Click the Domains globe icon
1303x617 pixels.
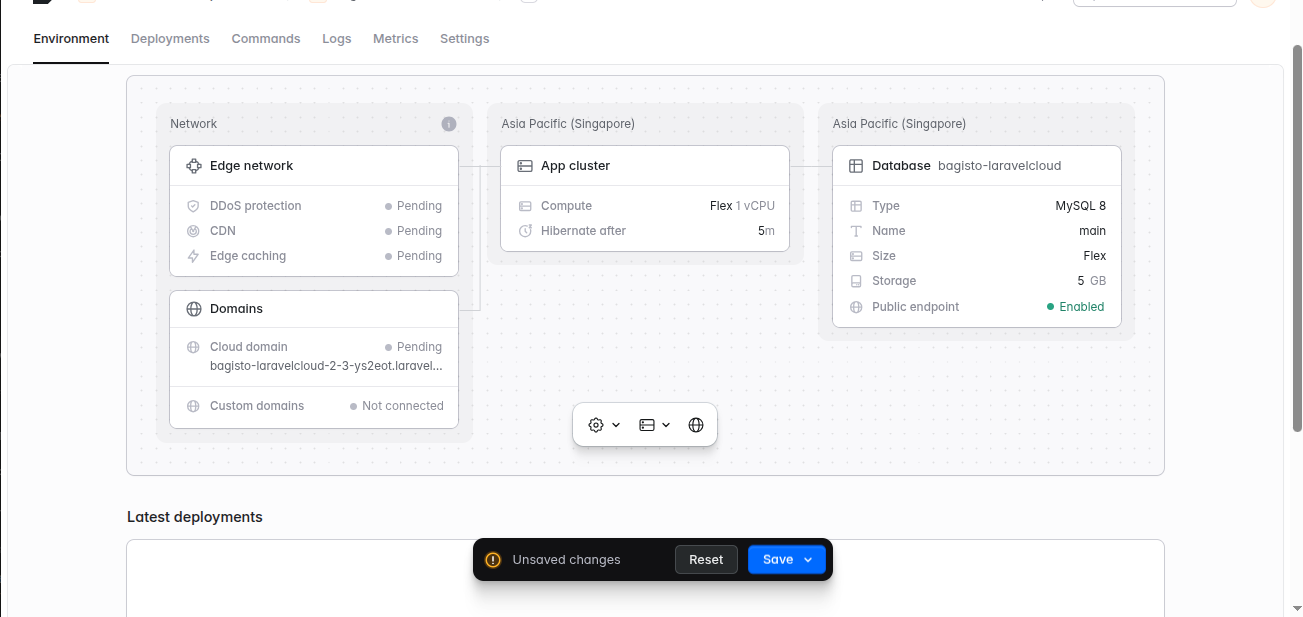194,309
